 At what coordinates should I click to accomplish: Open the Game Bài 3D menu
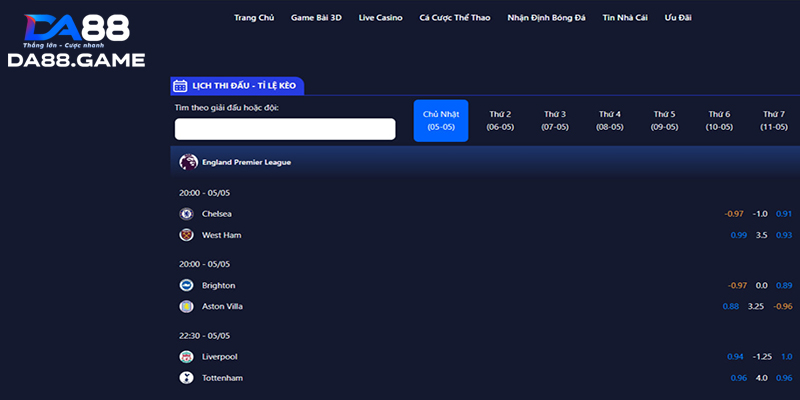316,18
